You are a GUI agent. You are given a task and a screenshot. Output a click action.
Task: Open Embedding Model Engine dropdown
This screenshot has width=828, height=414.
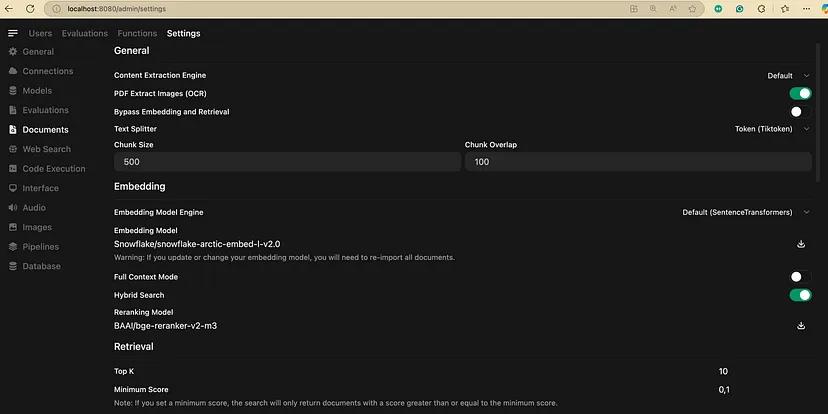pos(746,212)
